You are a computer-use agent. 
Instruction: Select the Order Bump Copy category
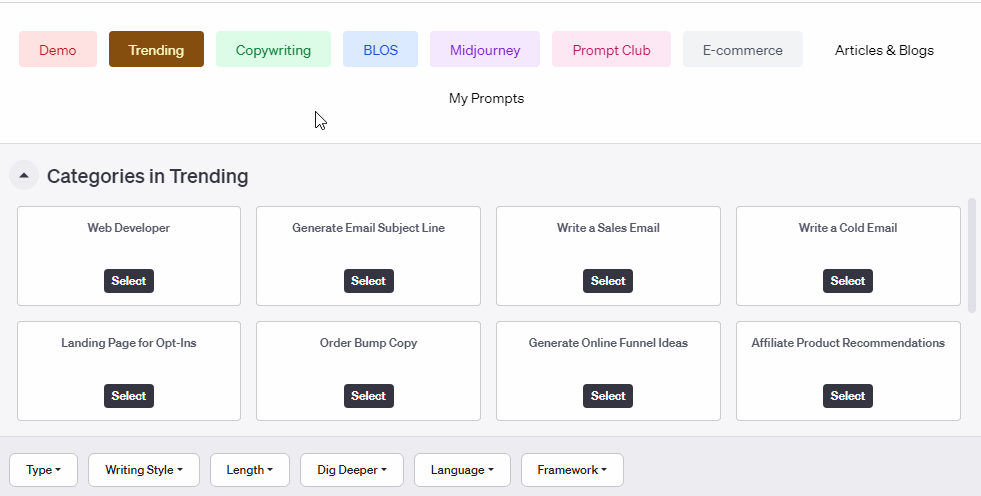pyautogui.click(x=368, y=396)
